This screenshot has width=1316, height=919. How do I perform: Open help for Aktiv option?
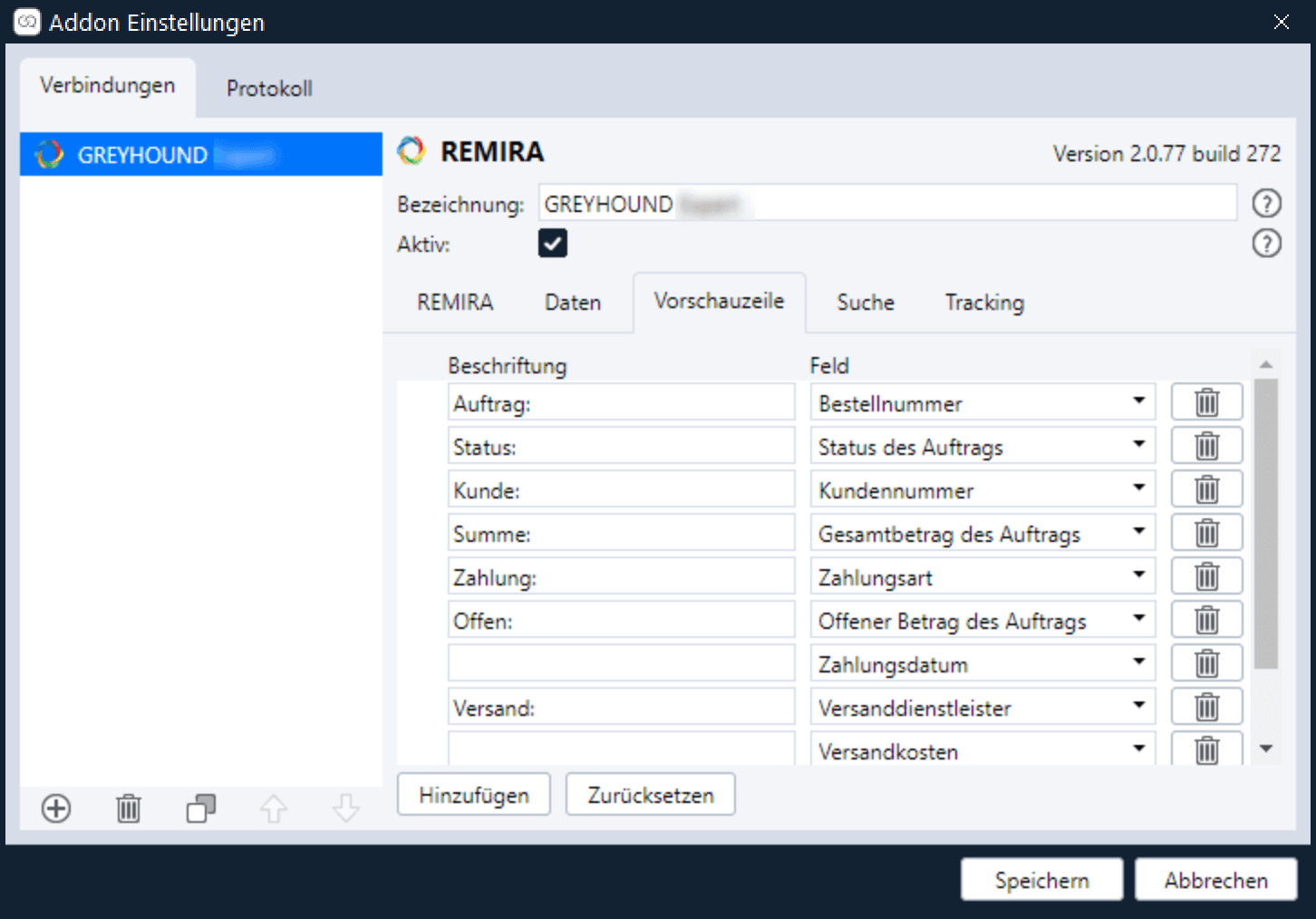coord(1266,243)
